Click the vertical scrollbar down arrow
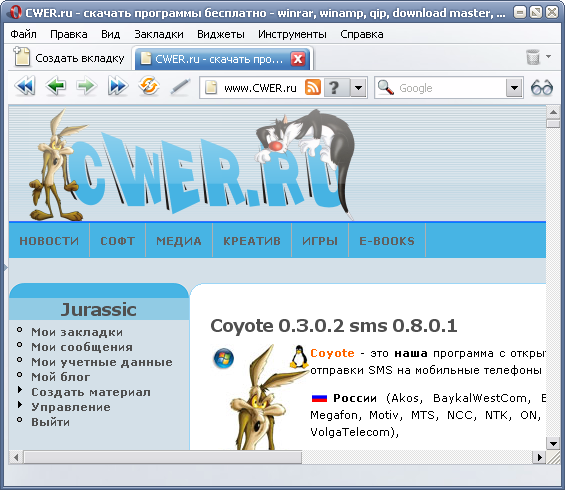565x490 pixels. 553,443
